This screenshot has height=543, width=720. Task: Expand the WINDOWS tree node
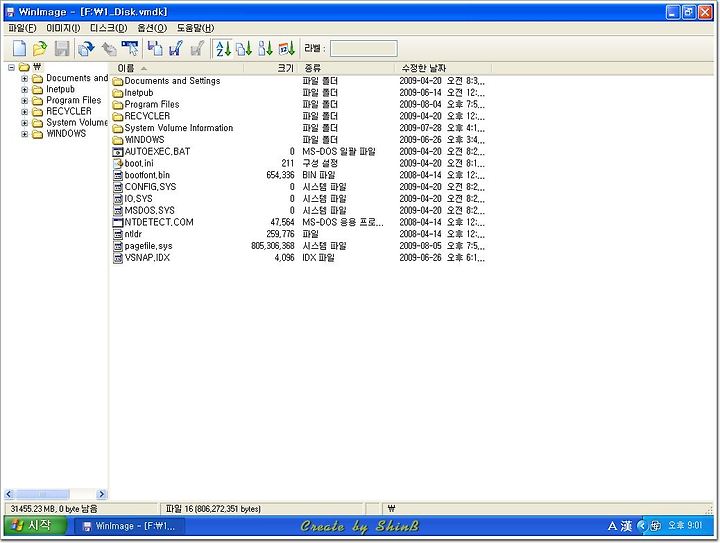[24, 134]
